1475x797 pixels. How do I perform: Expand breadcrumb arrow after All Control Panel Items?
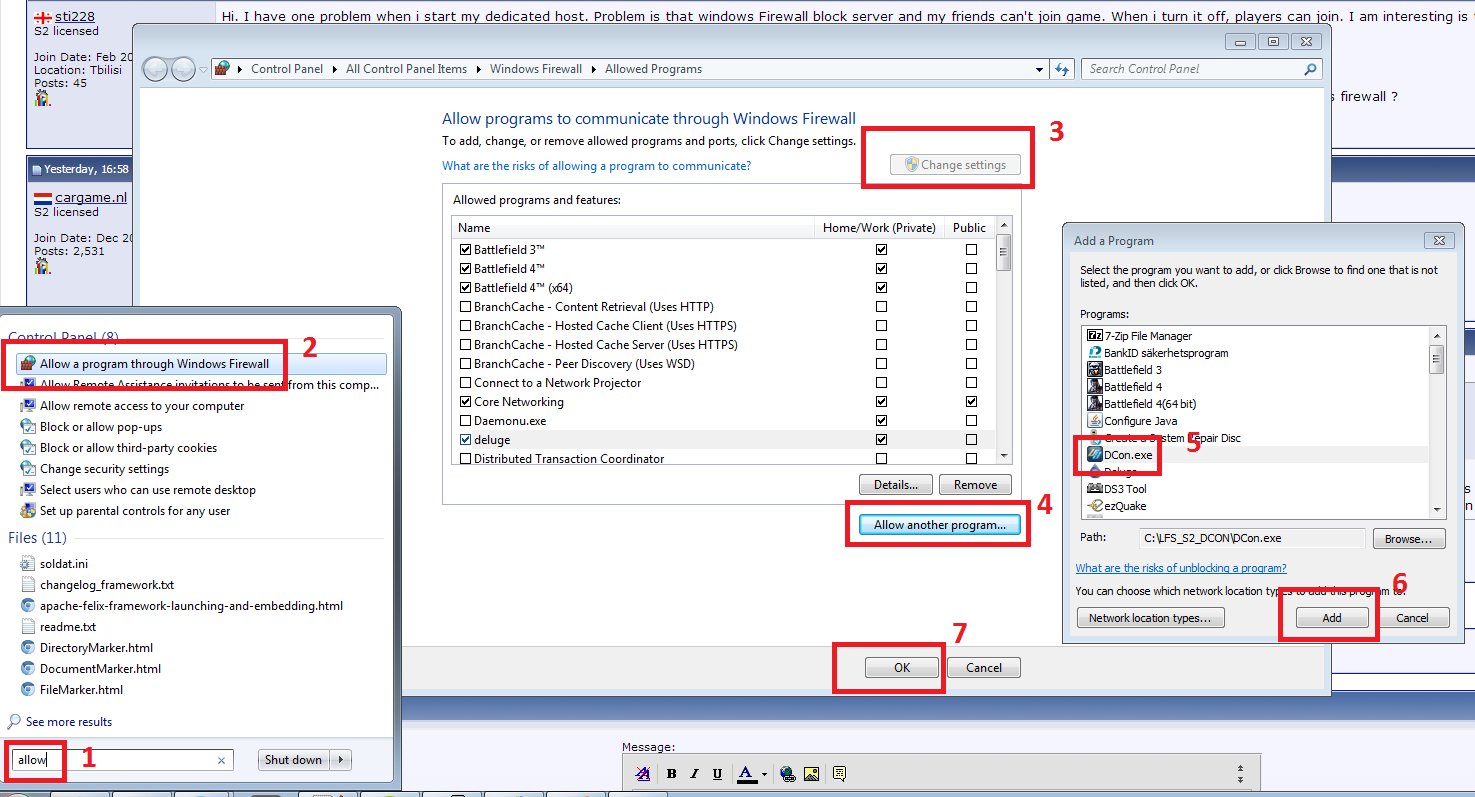point(478,69)
